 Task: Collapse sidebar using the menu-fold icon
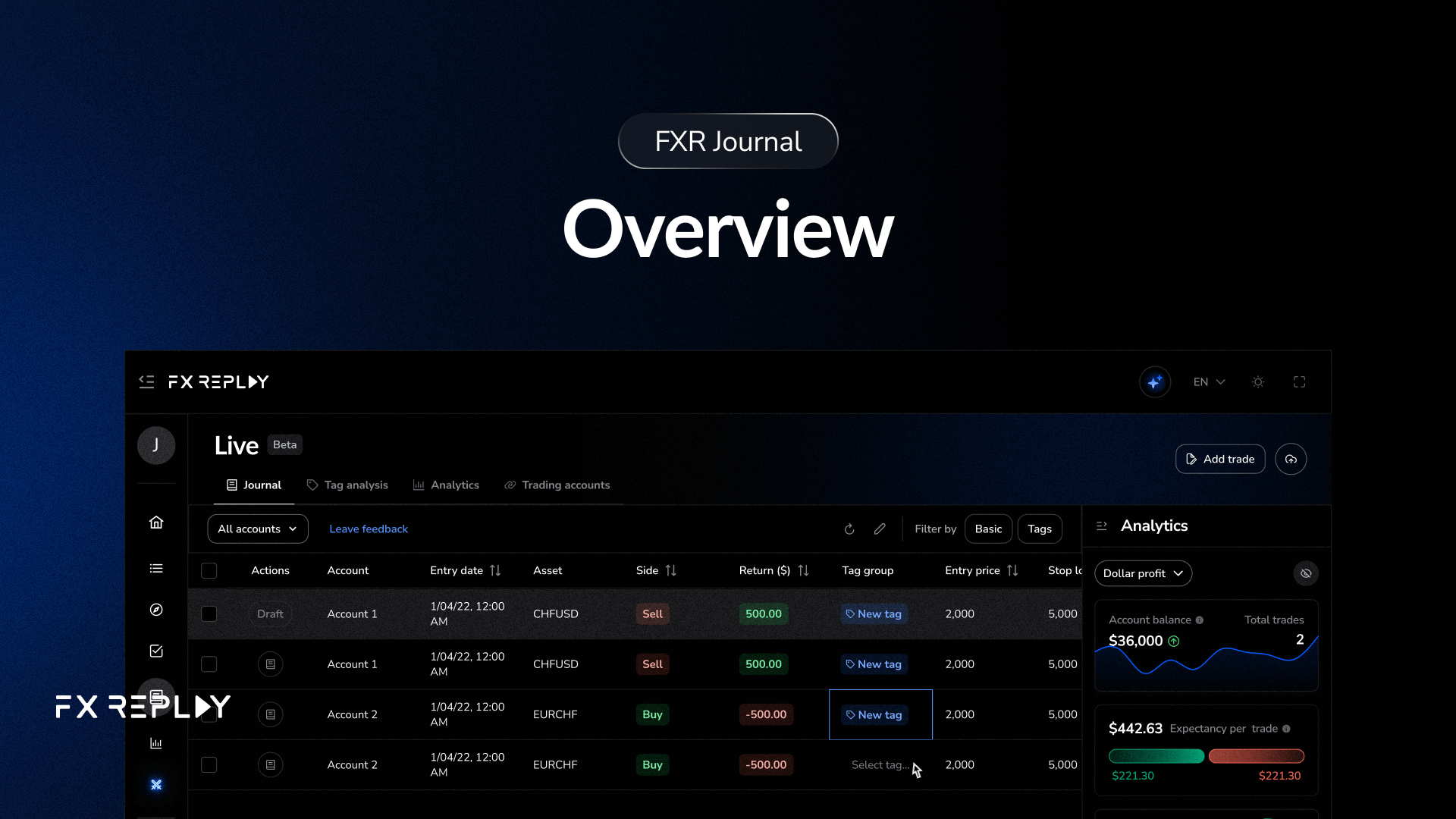146,382
